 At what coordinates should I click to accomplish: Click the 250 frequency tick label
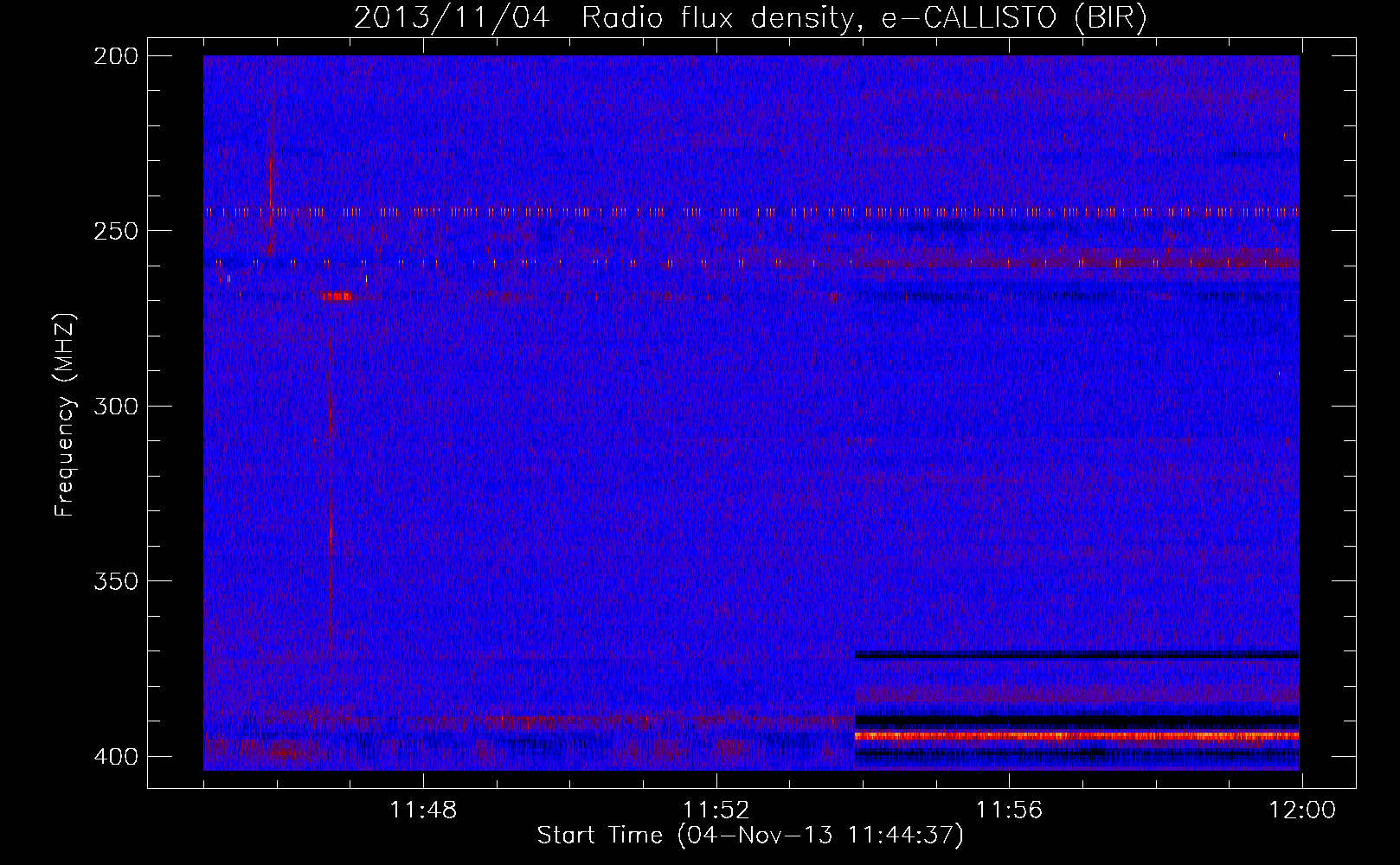(116, 231)
